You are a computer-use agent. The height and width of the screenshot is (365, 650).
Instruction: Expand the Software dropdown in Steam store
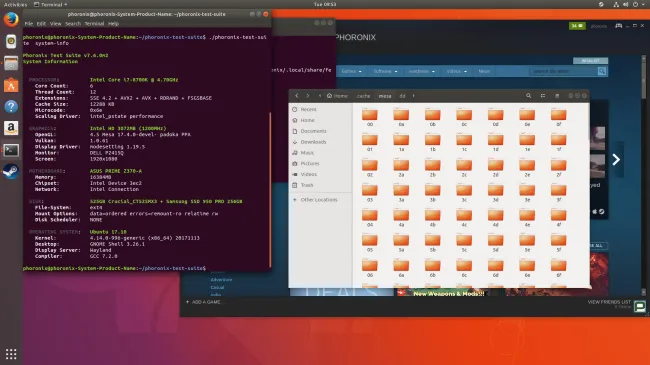[385, 71]
